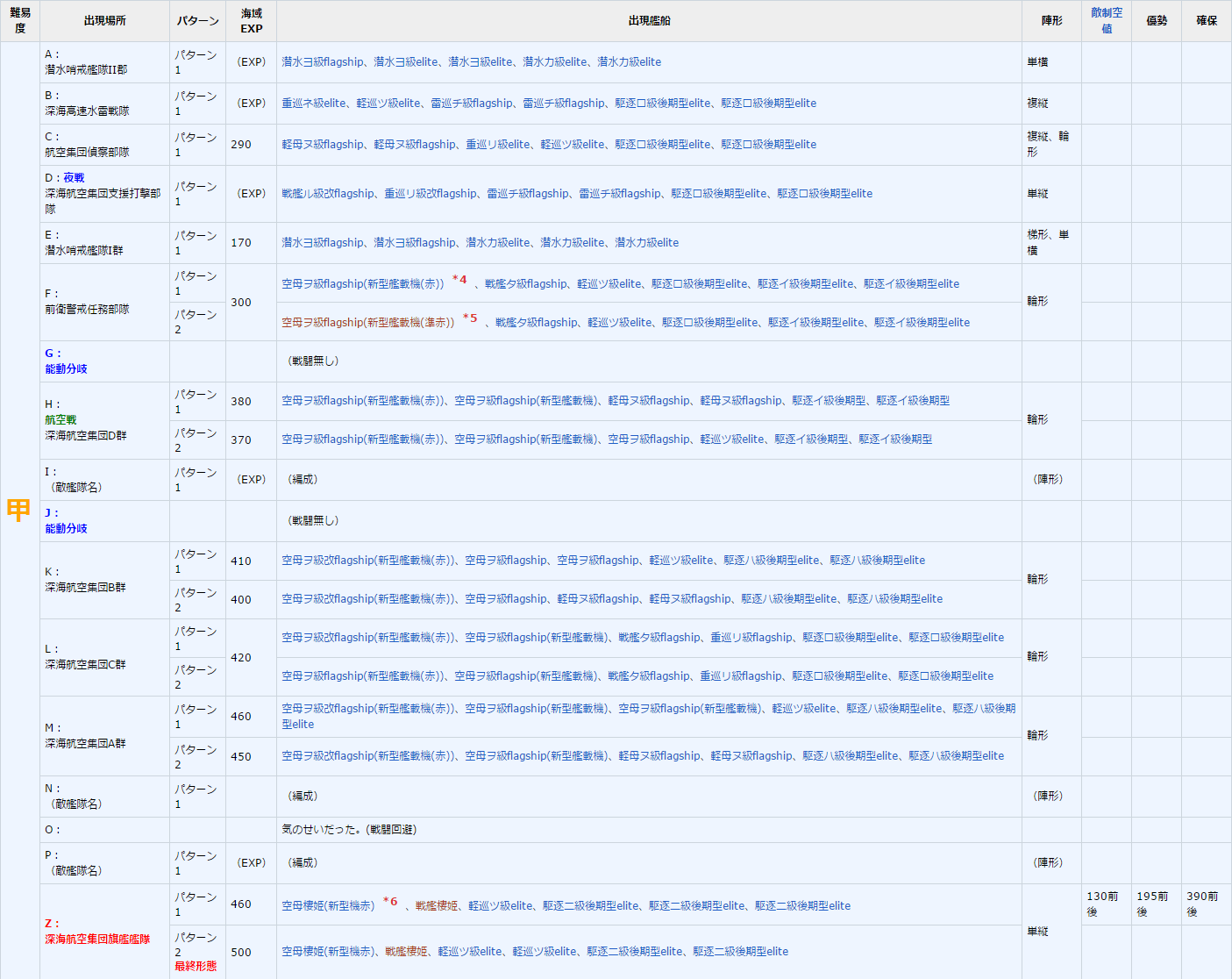1232x979 pixels.
Task: Open 空母ヲ級改flagship(新型艦載機(赤)) in M pattern 1
Action: 368,709
